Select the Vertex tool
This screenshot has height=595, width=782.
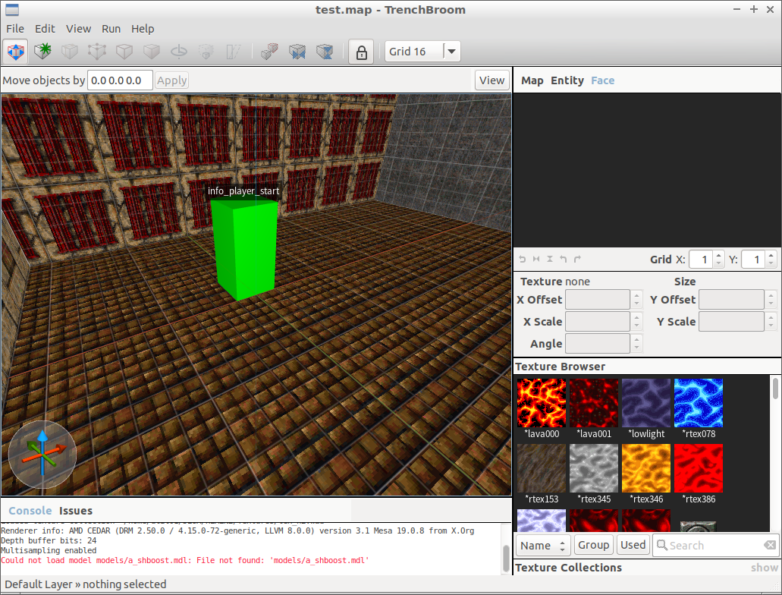coord(97,51)
